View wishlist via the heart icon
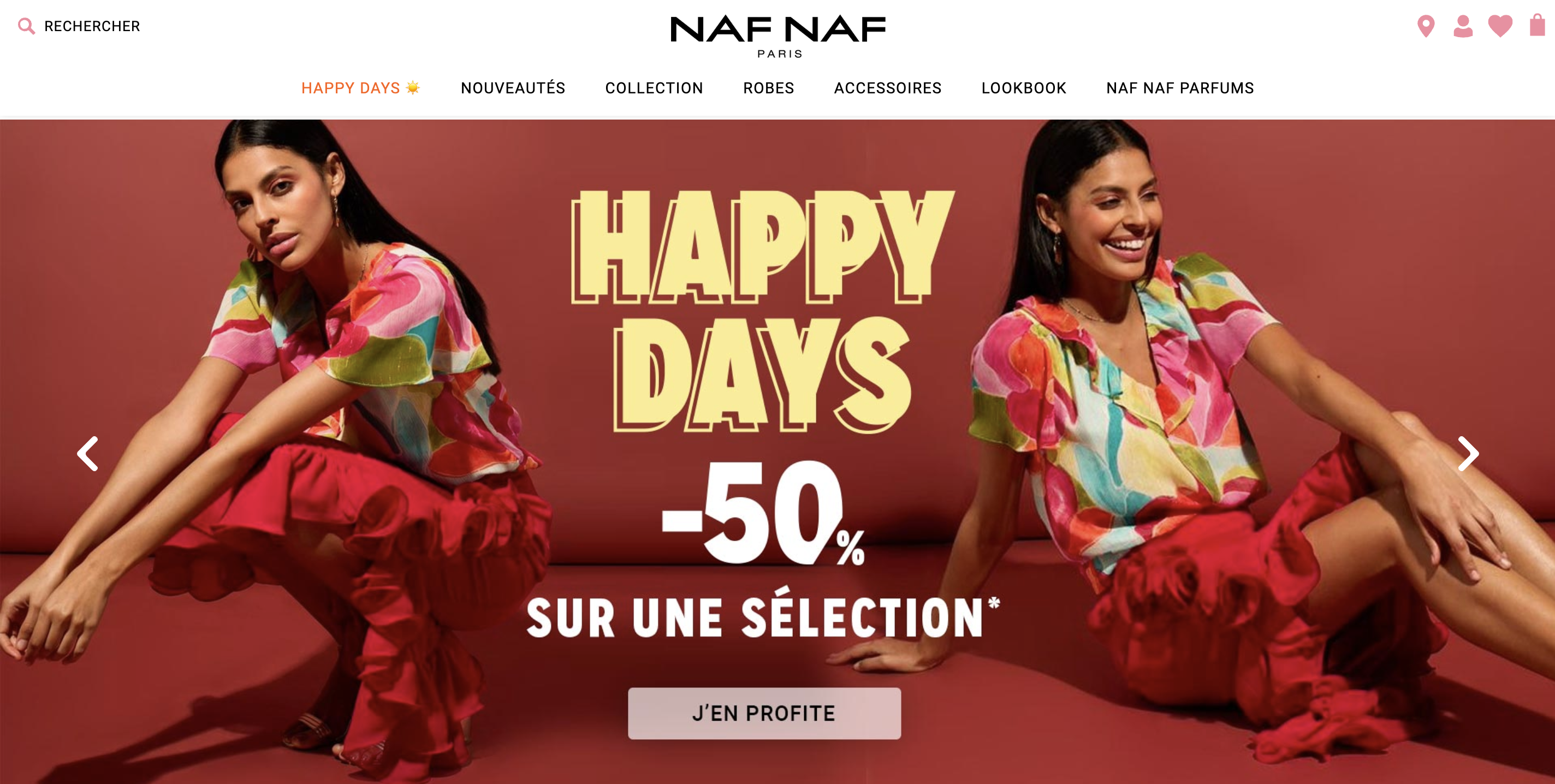 tap(1500, 26)
